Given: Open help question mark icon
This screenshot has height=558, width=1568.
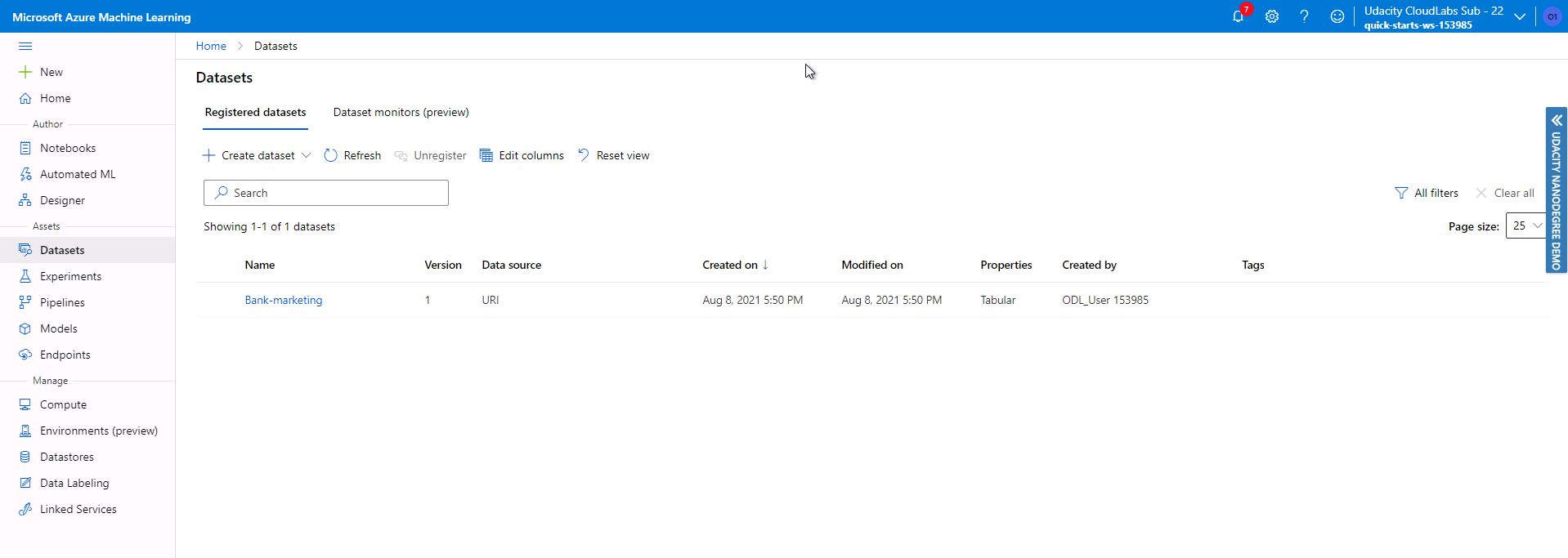Looking at the screenshot, I should click(x=1305, y=16).
